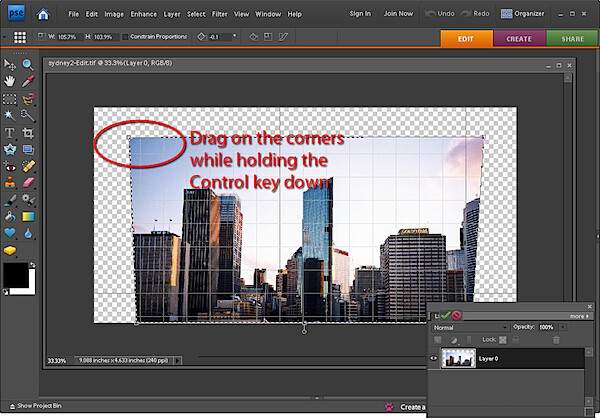
Task: Select the Crop tool
Action: (x=28, y=133)
